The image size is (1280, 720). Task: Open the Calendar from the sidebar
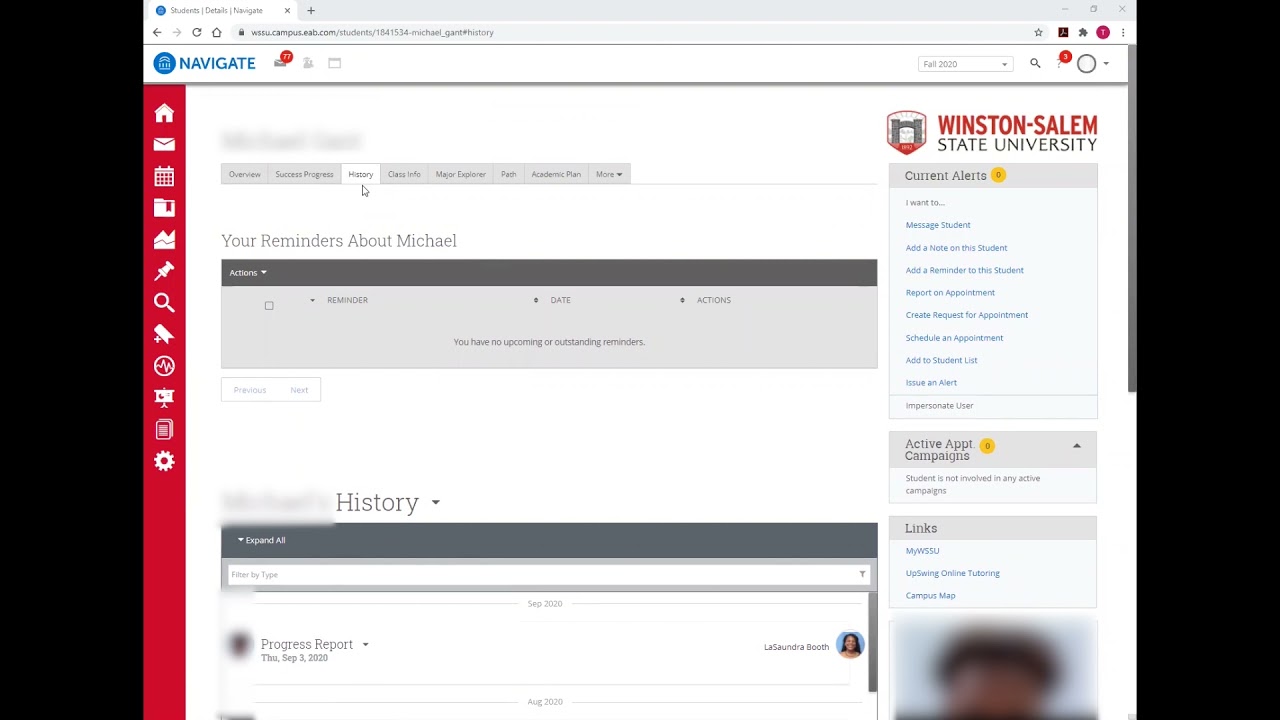(x=164, y=176)
